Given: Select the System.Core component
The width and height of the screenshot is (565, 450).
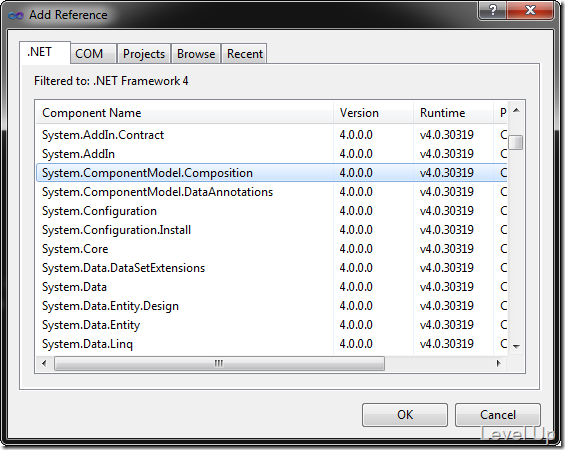Looking at the screenshot, I should (x=272, y=249).
